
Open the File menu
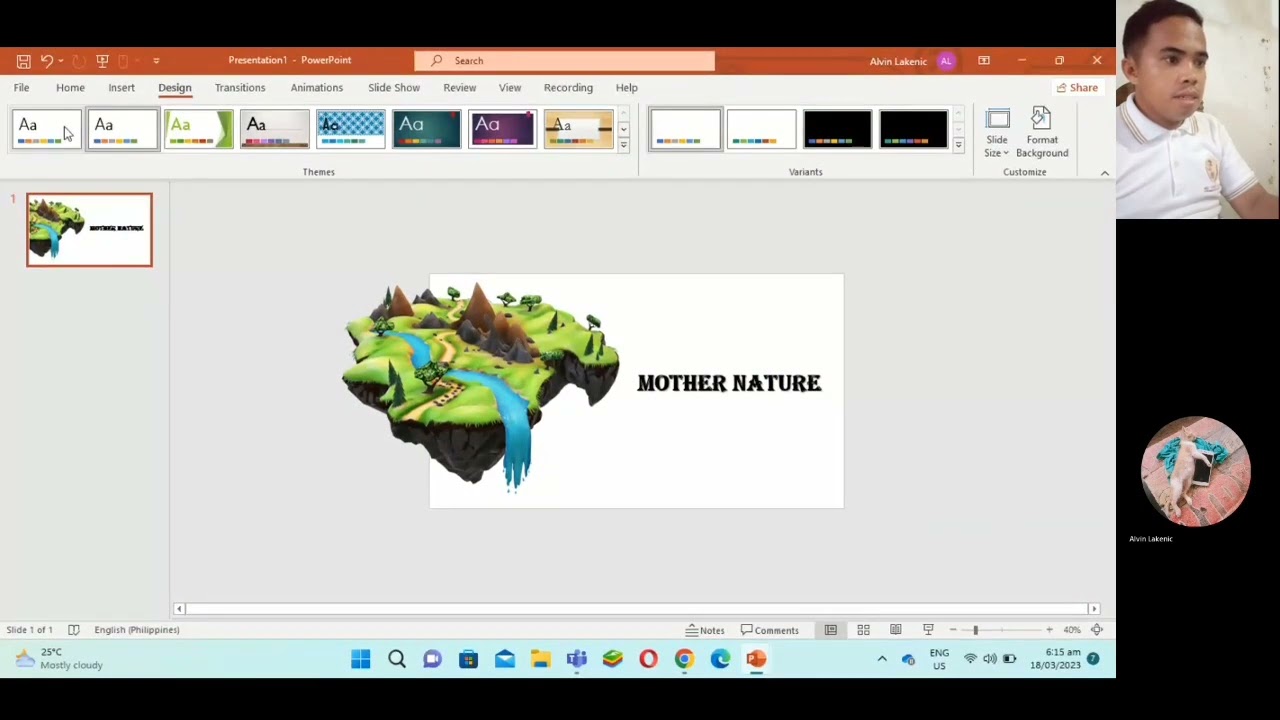point(21,88)
